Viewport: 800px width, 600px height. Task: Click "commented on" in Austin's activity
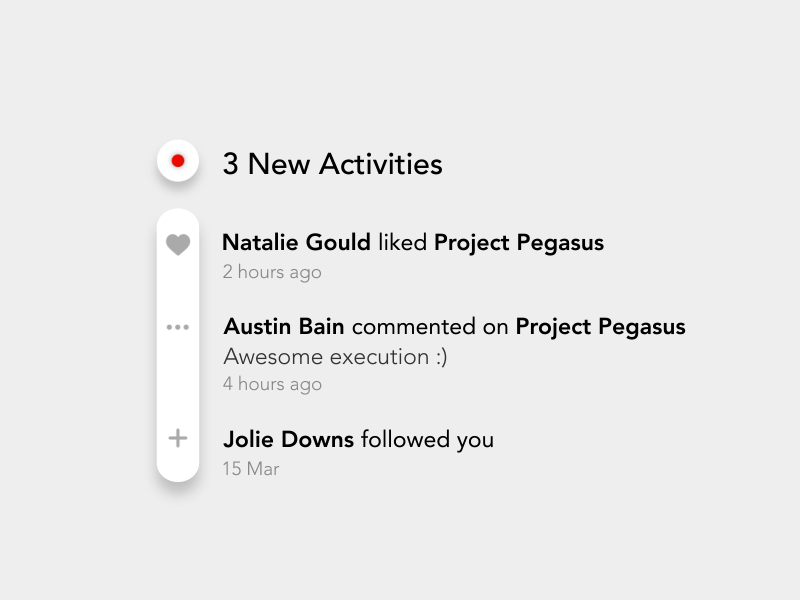point(430,326)
